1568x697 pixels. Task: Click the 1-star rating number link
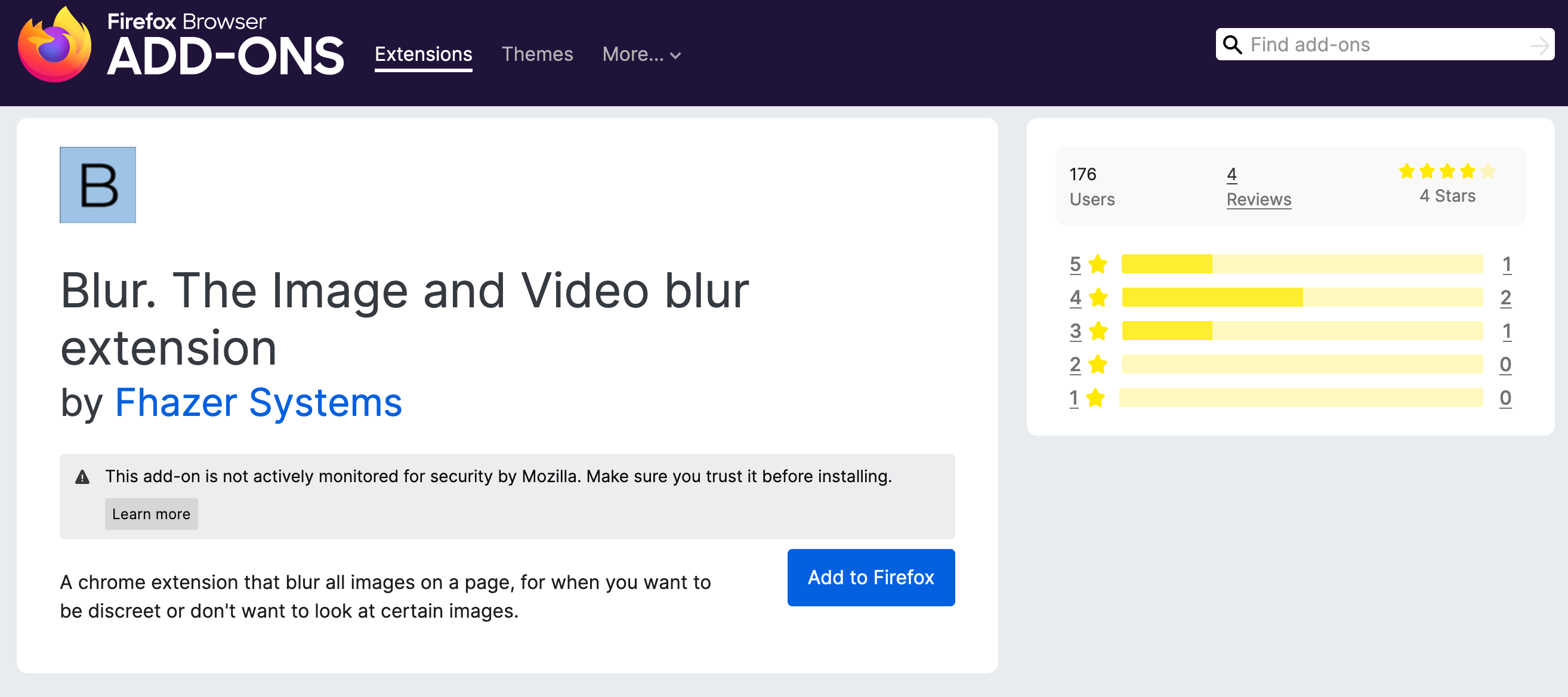coord(1075,398)
